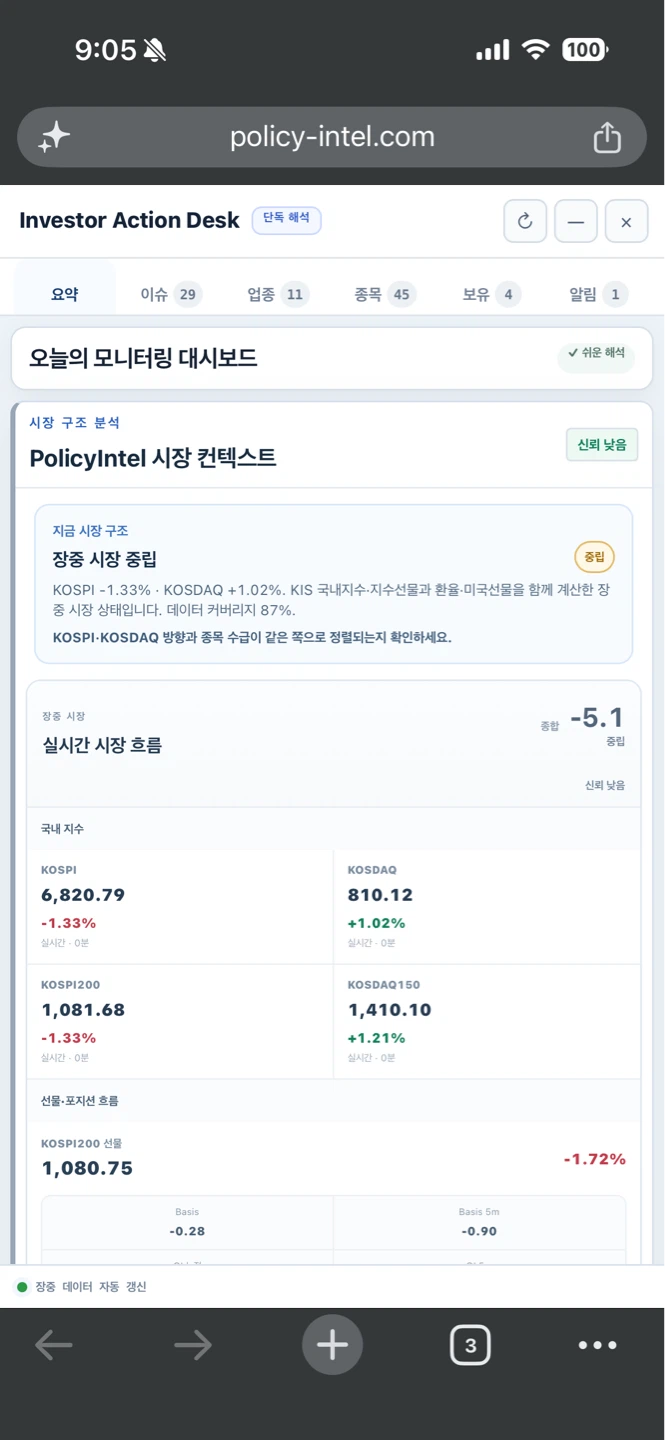Switch to the 이슈 29 tab

pyautogui.click(x=171, y=294)
